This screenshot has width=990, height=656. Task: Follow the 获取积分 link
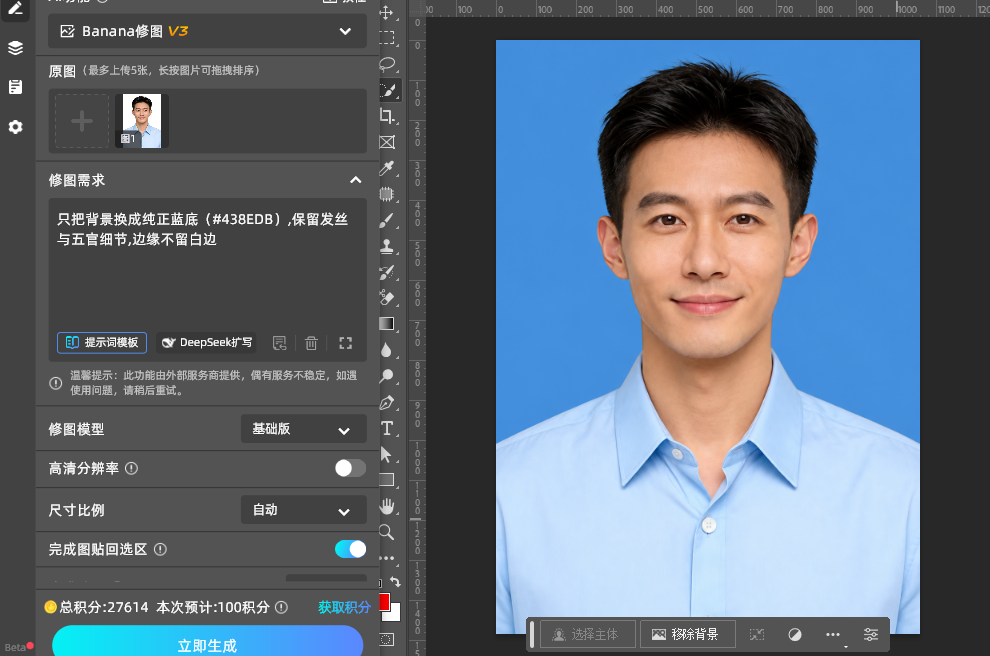(344, 607)
